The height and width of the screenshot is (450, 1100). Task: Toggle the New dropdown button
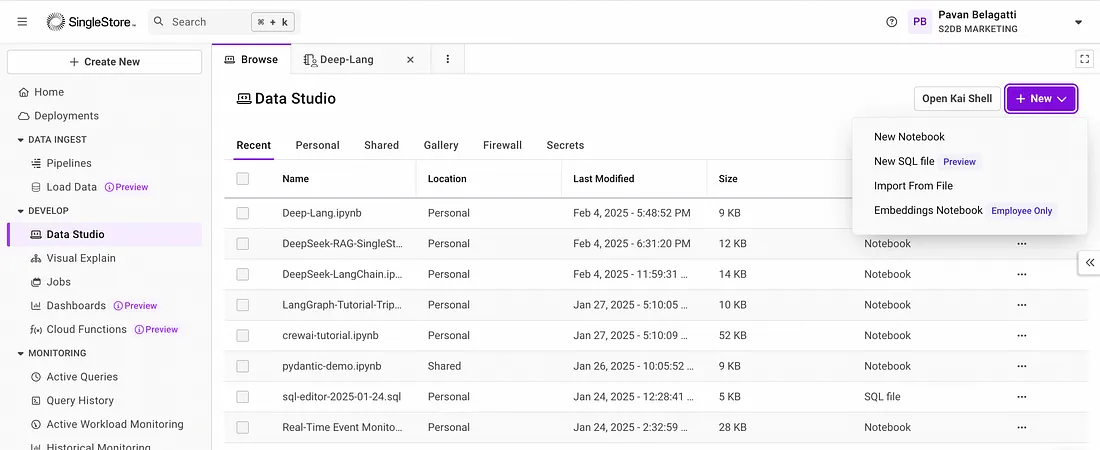pyautogui.click(x=1041, y=99)
